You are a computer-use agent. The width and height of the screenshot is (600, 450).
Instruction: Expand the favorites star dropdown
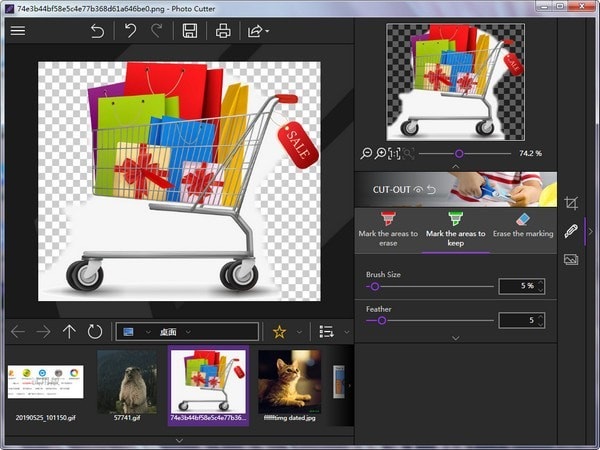pyautogui.click(x=298, y=332)
